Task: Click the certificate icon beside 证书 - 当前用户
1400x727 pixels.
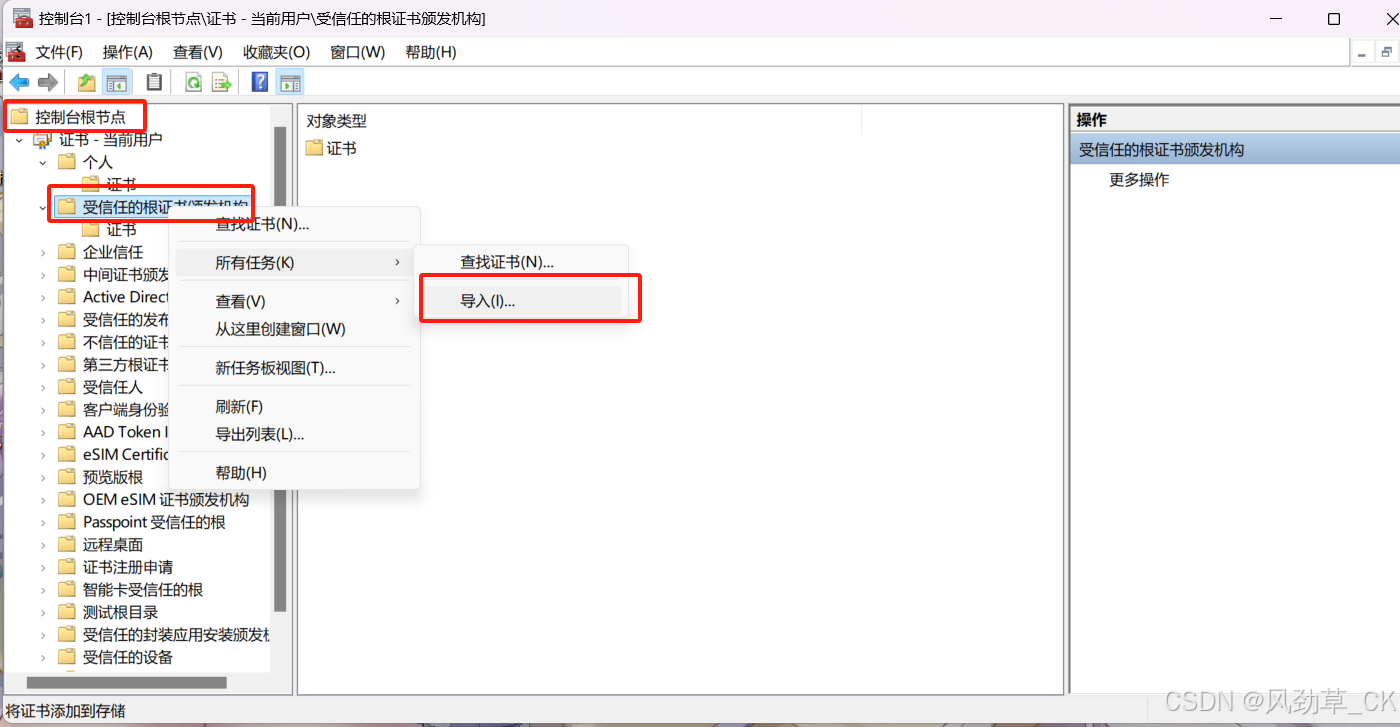Action: 43,139
